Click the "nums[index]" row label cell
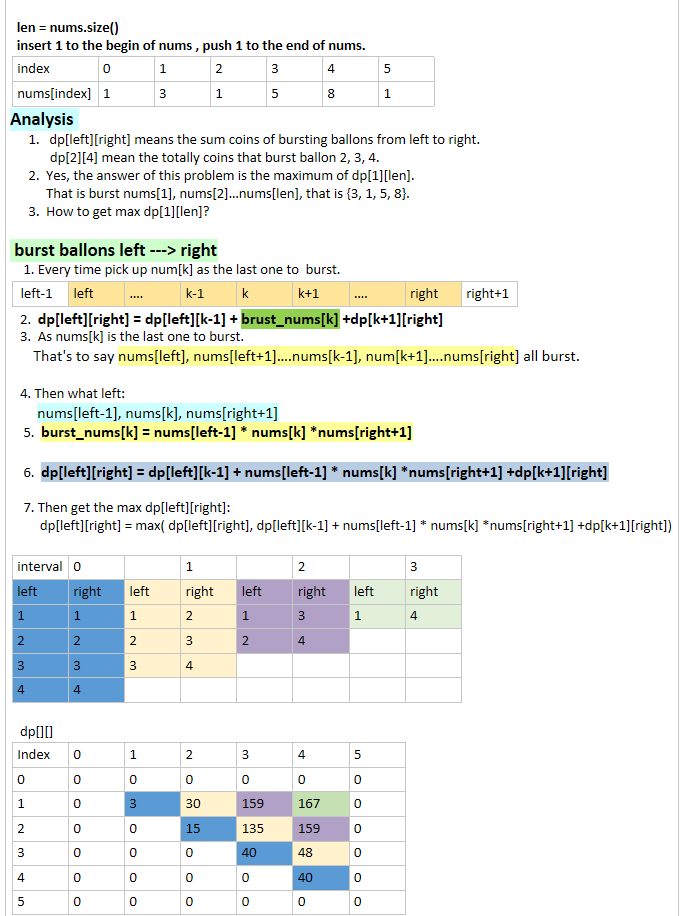 pos(54,94)
